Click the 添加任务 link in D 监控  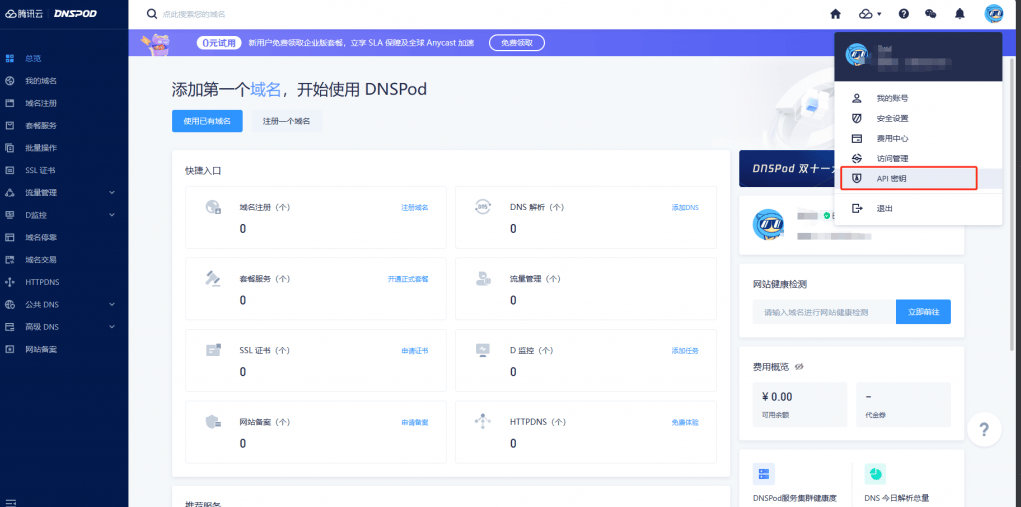point(685,351)
